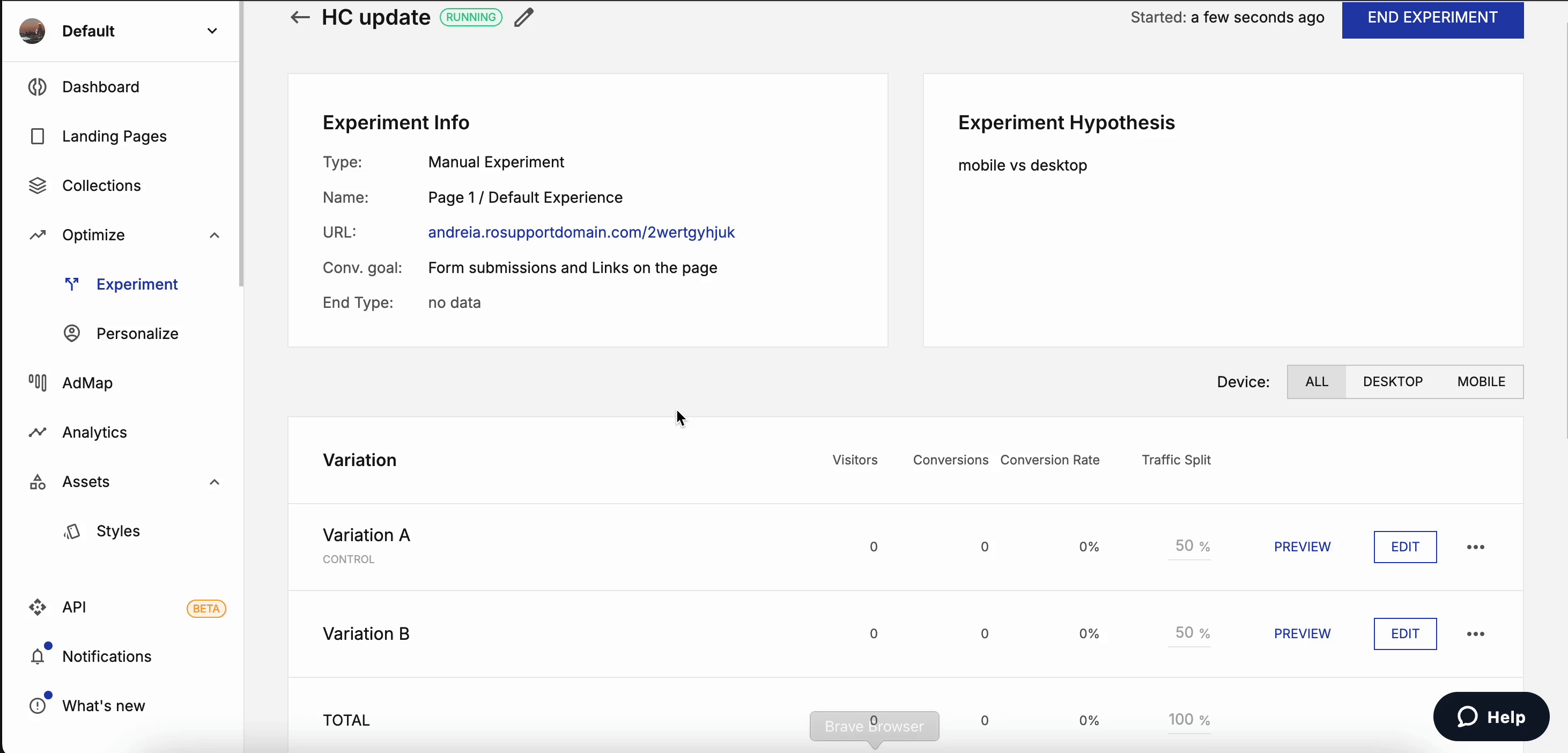Click the back arrow beside HC update

click(299, 17)
